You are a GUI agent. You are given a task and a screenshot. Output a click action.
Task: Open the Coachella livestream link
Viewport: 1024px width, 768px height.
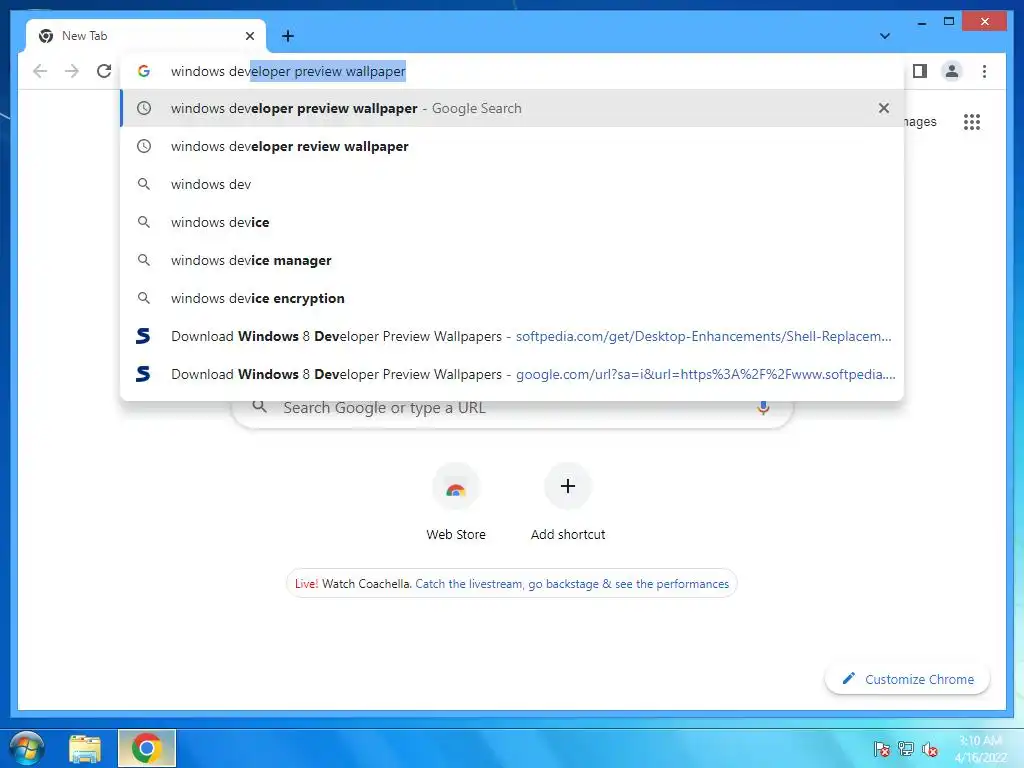coord(571,584)
